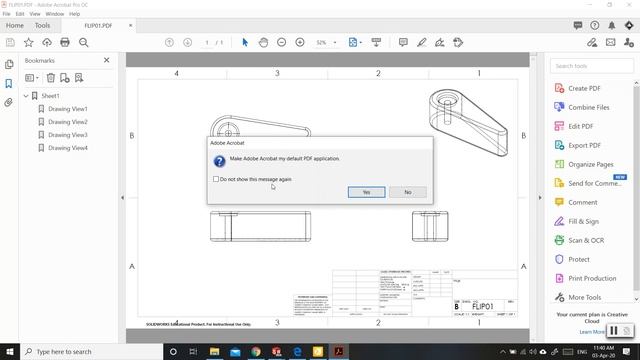The width and height of the screenshot is (640, 360).
Task: Go to the previous page with the up arrow
Action: click(169, 42)
